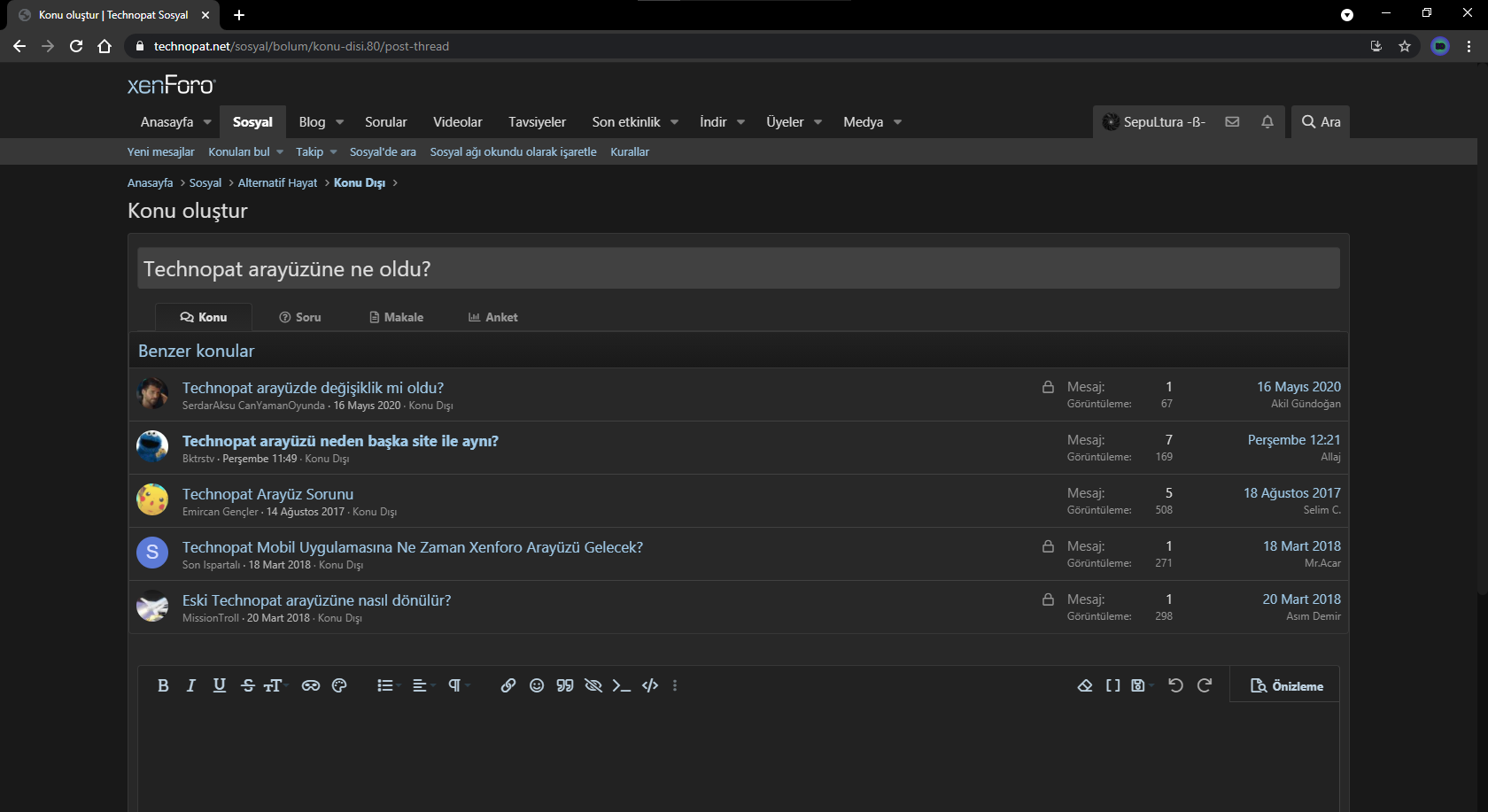Expand the Anasayfa menu arrow

pos(207,122)
